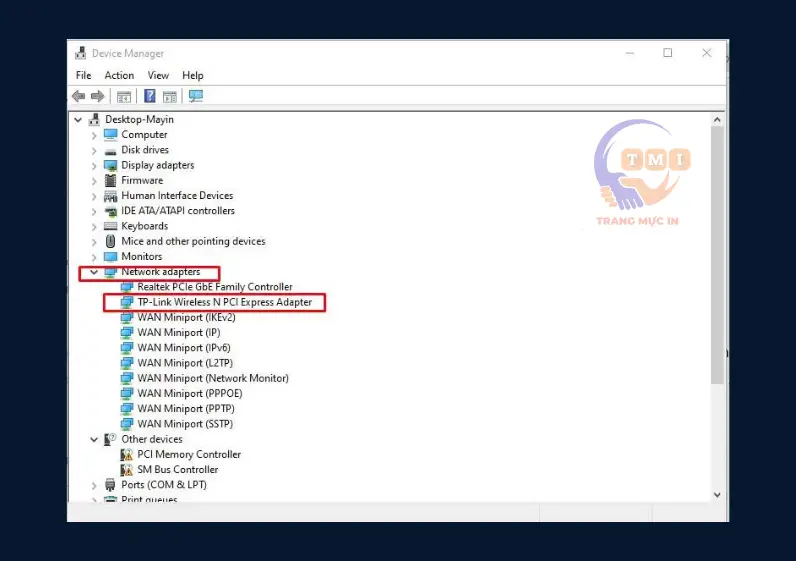Click the TP-Link Wireless adapter icon
This screenshot has height=561, width=796.
pos(127,303)
